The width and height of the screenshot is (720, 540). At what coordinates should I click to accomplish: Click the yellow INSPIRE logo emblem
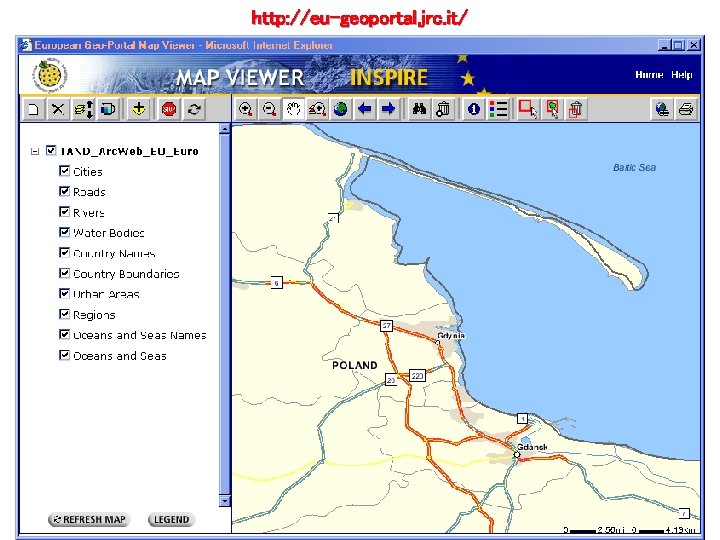click(50, 75)
